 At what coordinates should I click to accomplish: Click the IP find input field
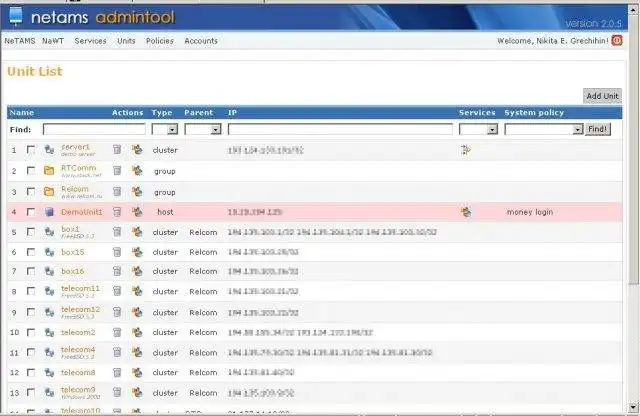pyautogui.click(x=340, y=129)
